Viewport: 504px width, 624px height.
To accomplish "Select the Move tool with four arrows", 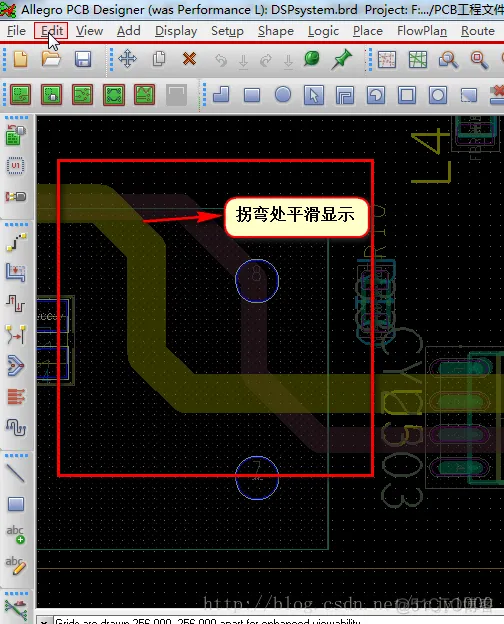I will [x=127, y=59].
